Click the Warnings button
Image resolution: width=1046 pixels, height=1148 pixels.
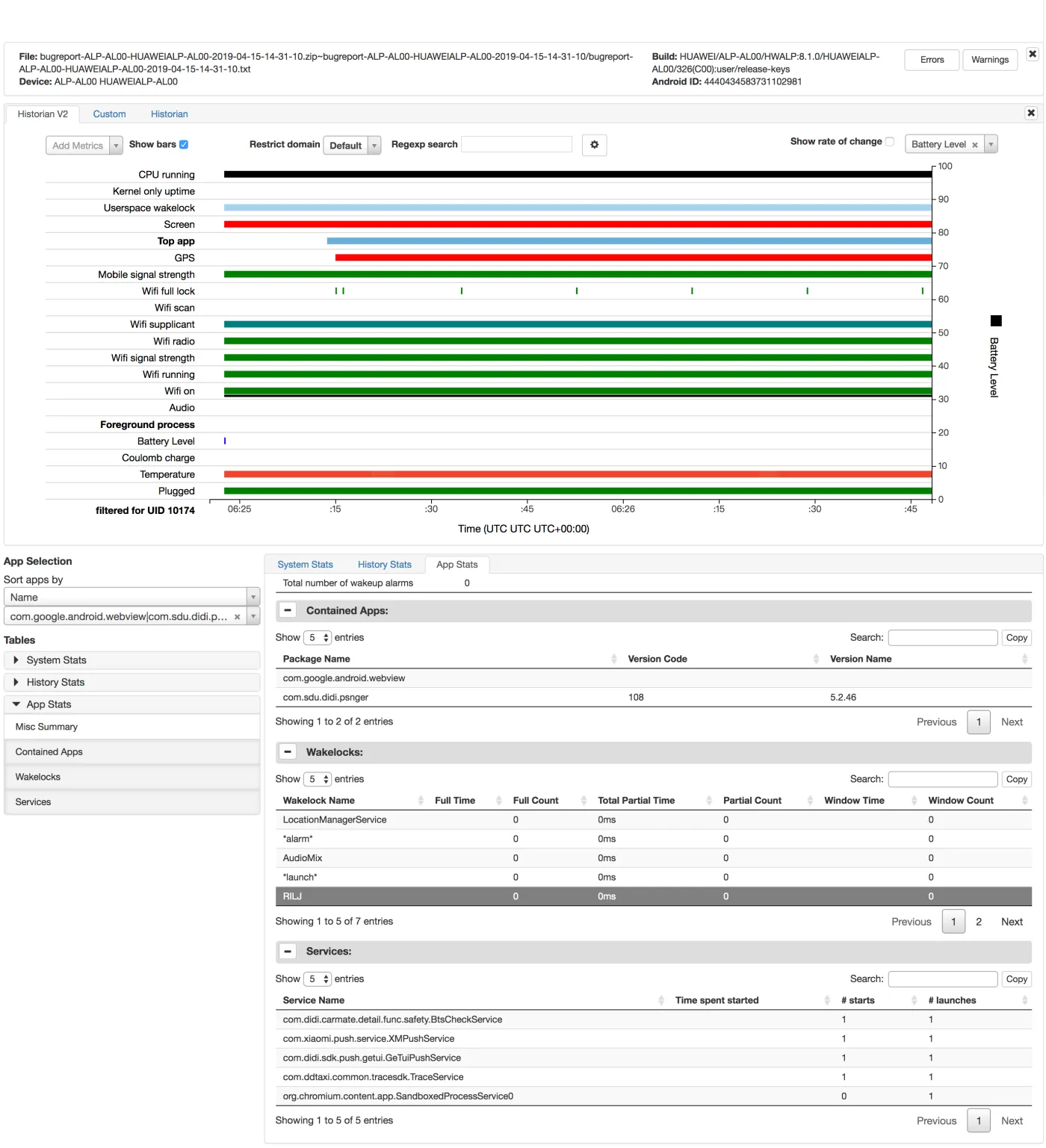pyautogui.click(x=990, y=60)
